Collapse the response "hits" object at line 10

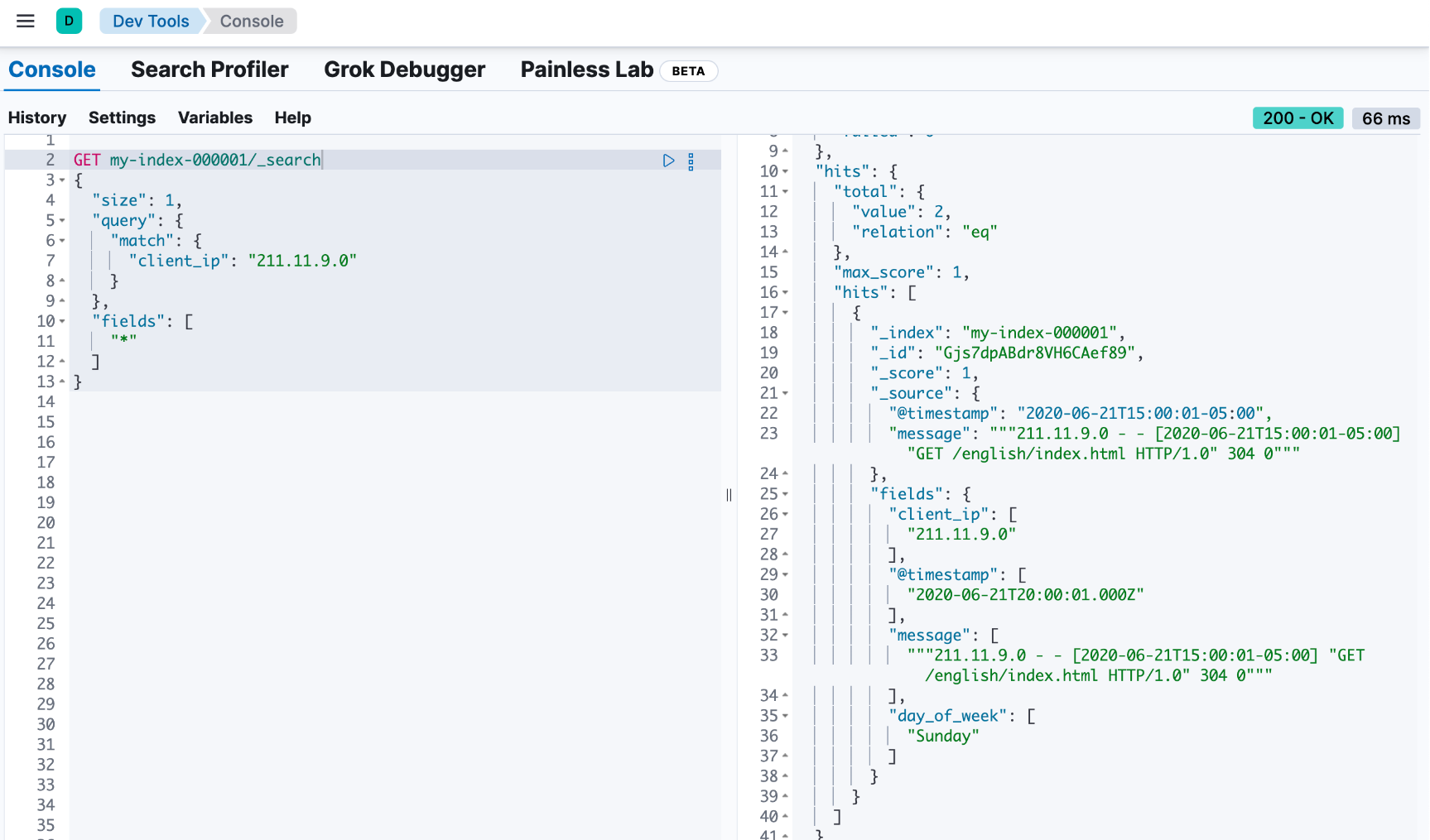click(785, 172)
